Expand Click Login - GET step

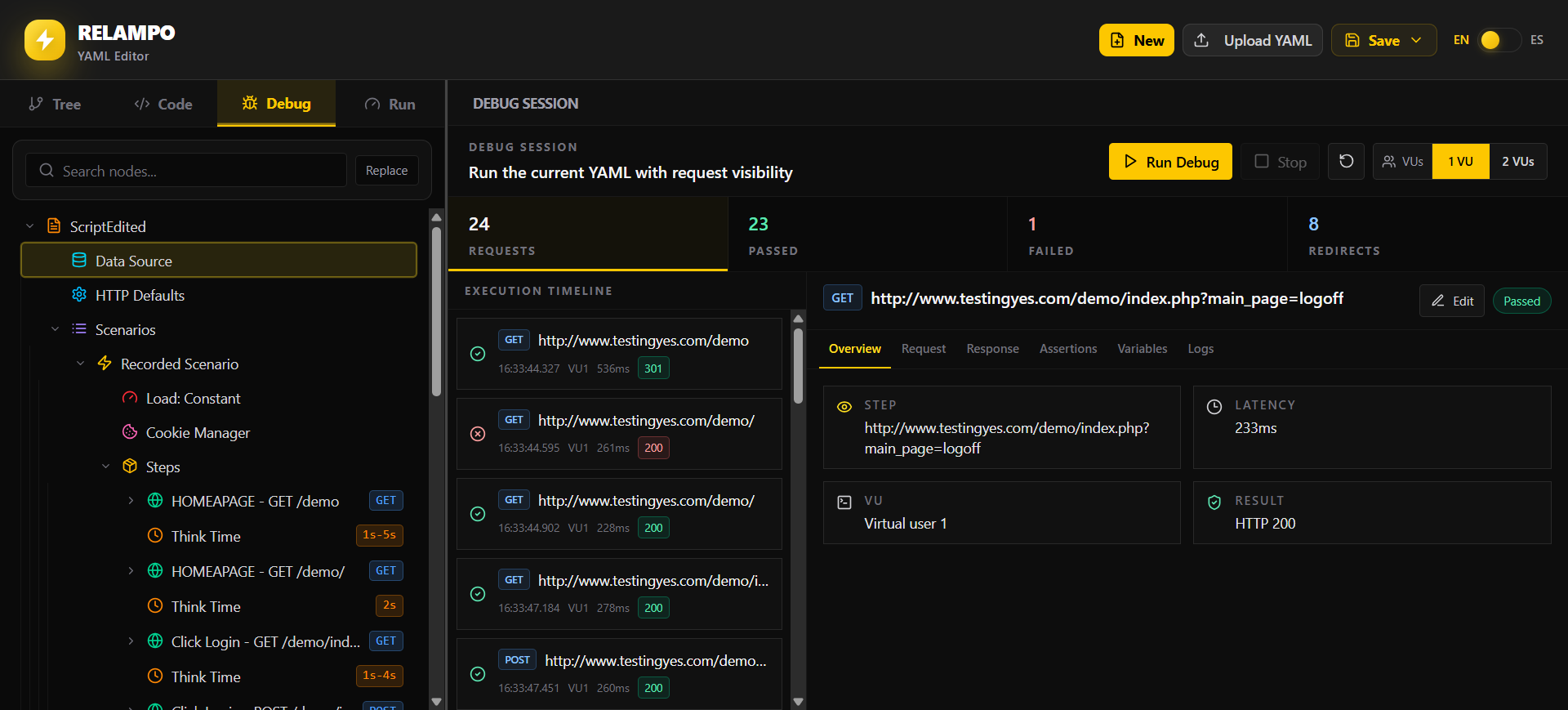131,641
